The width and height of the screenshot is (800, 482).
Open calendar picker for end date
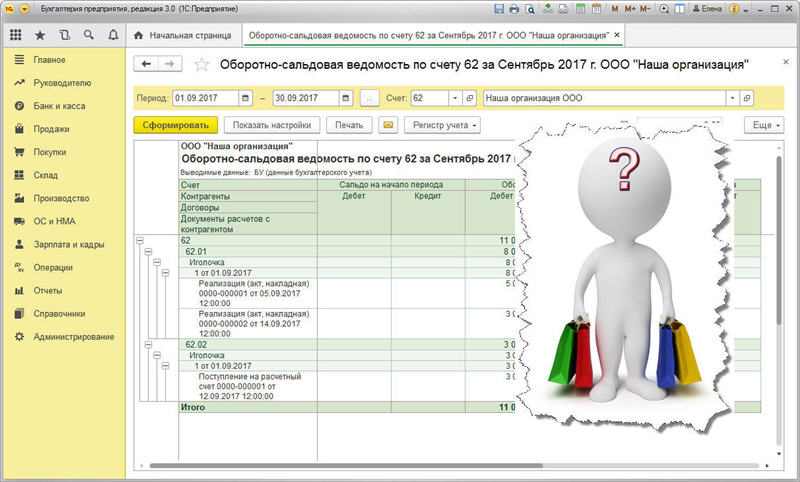click(346, 98)
